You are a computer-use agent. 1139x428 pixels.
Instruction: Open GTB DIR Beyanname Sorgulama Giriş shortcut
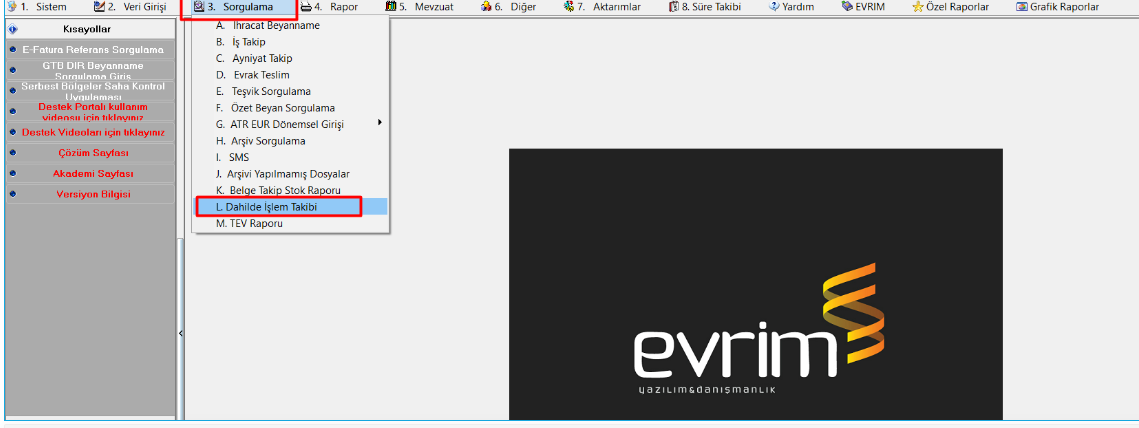tap(92, 70)
